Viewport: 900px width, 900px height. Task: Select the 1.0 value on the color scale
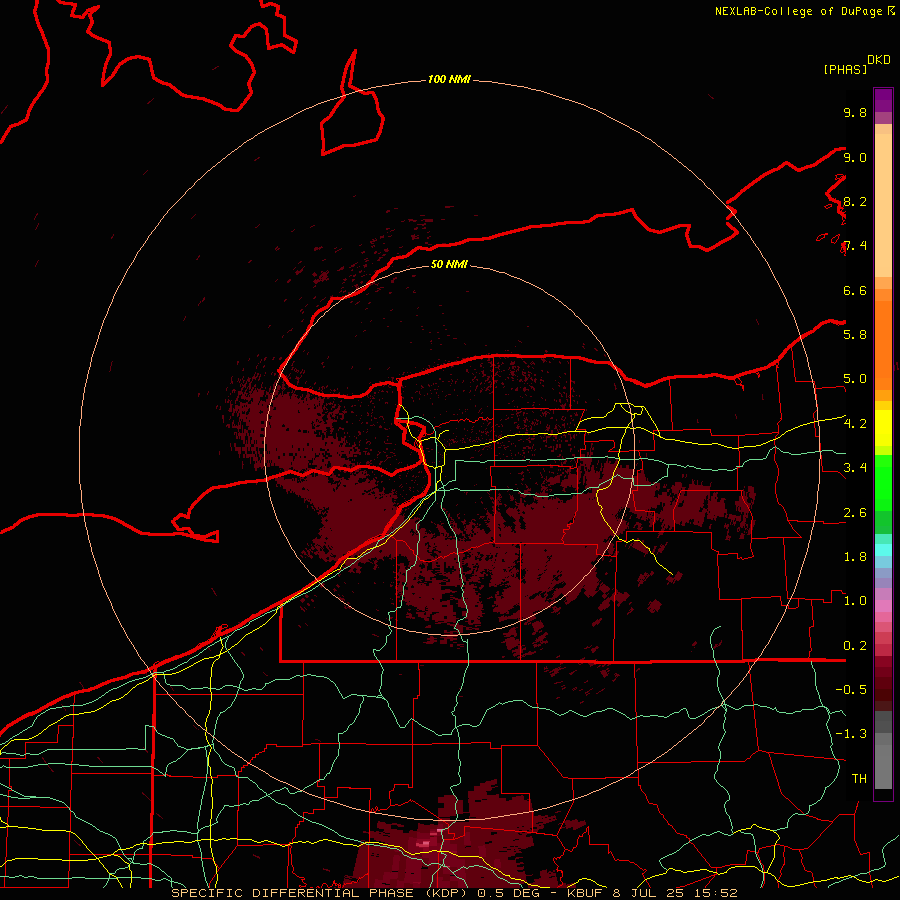coord(855,601)
